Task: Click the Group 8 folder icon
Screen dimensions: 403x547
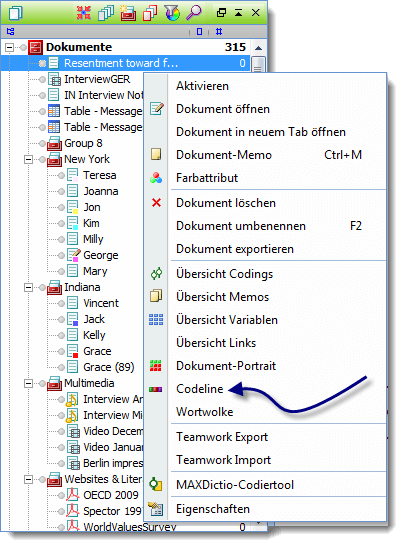Action: coord(54,143)
